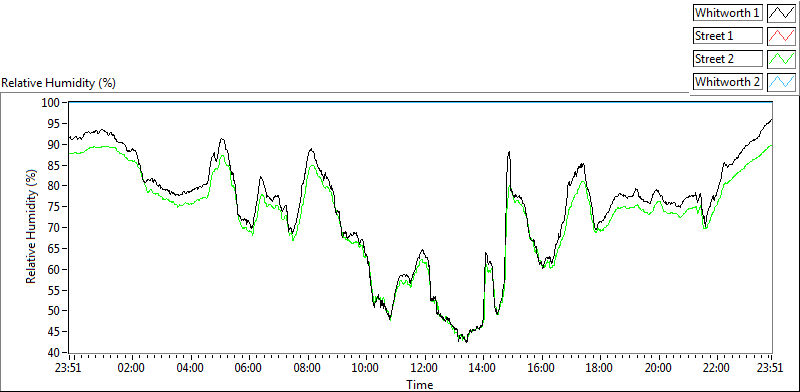Click the Street 1 red plot sample icon
800x392 pixels.
(781, 36)
